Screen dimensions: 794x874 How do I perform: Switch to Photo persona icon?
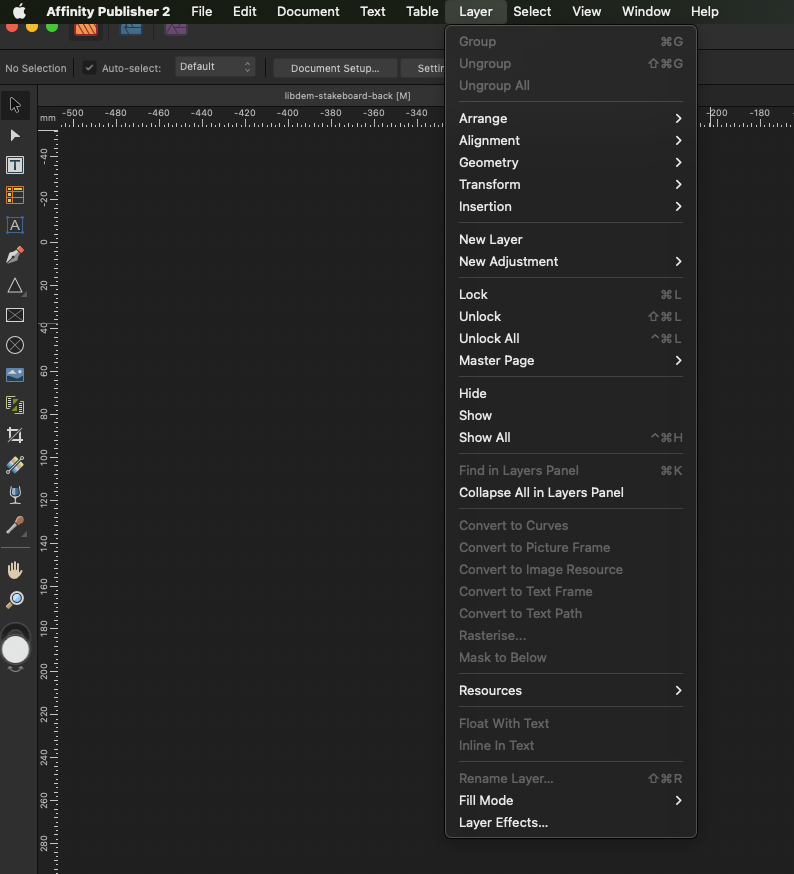click(x=176, y=30)
